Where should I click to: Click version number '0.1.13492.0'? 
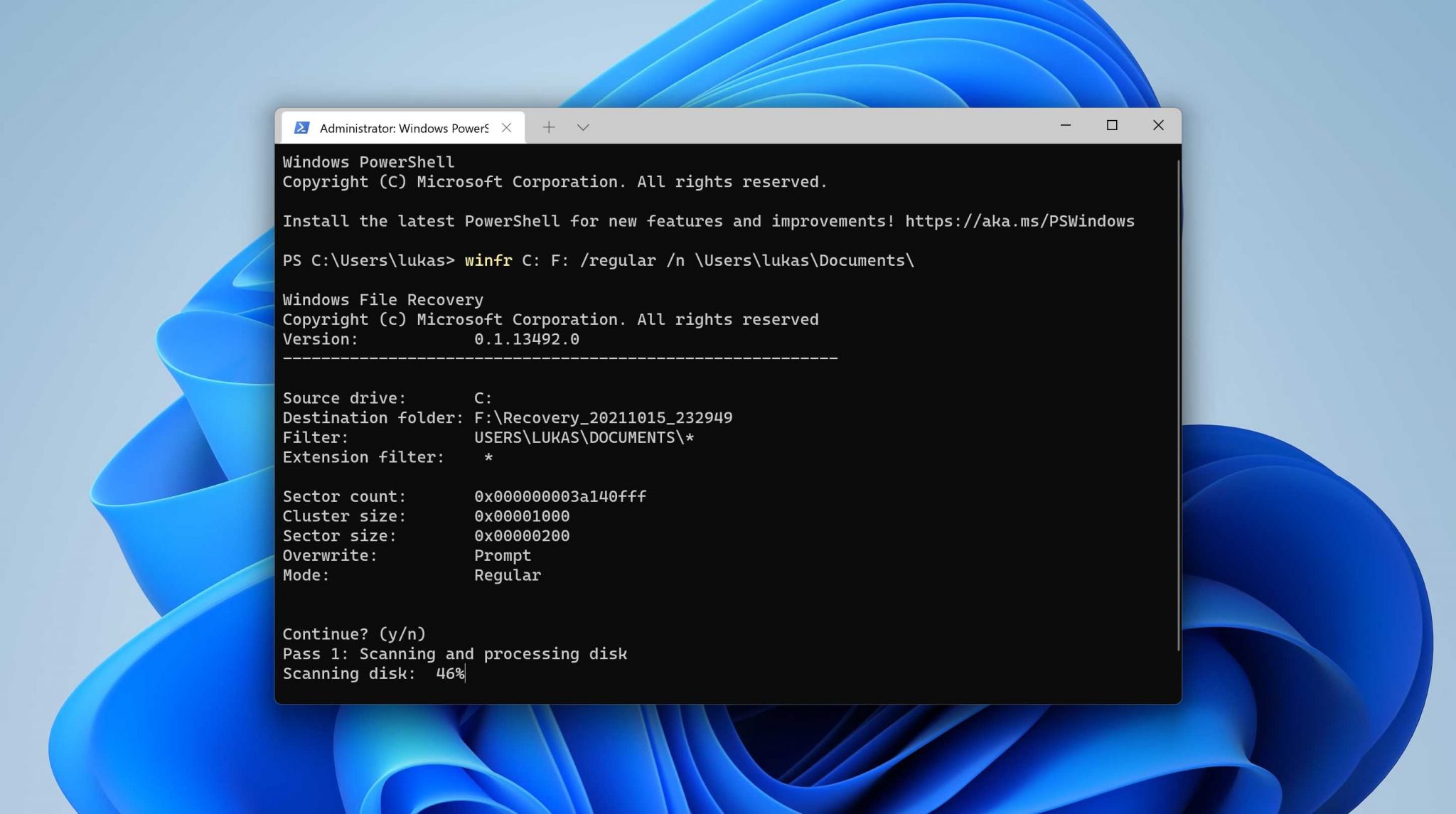tap(527, 339)
